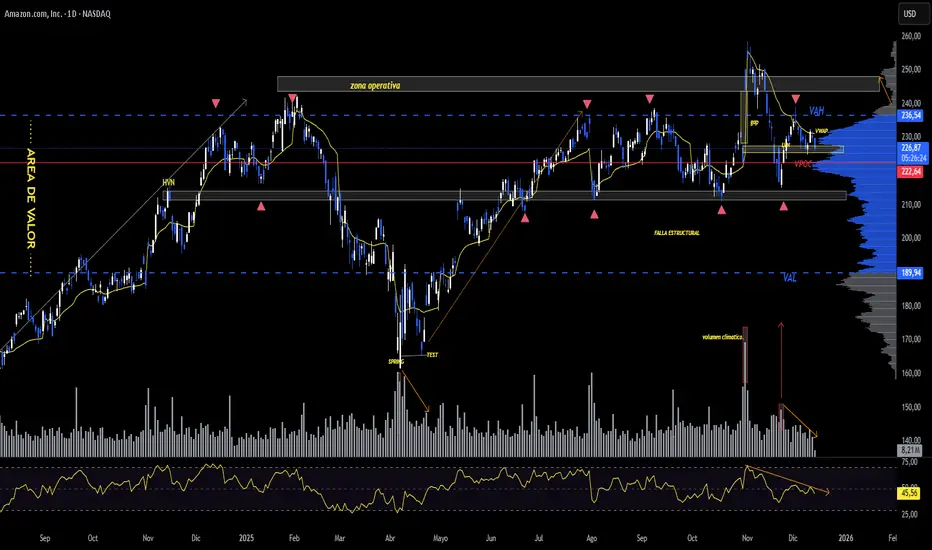Image resolution: width=932 pixels, height=550 pixels.
Task: Click the HVN annotation label
Action: pyautogui.click(x=168, y=182)
